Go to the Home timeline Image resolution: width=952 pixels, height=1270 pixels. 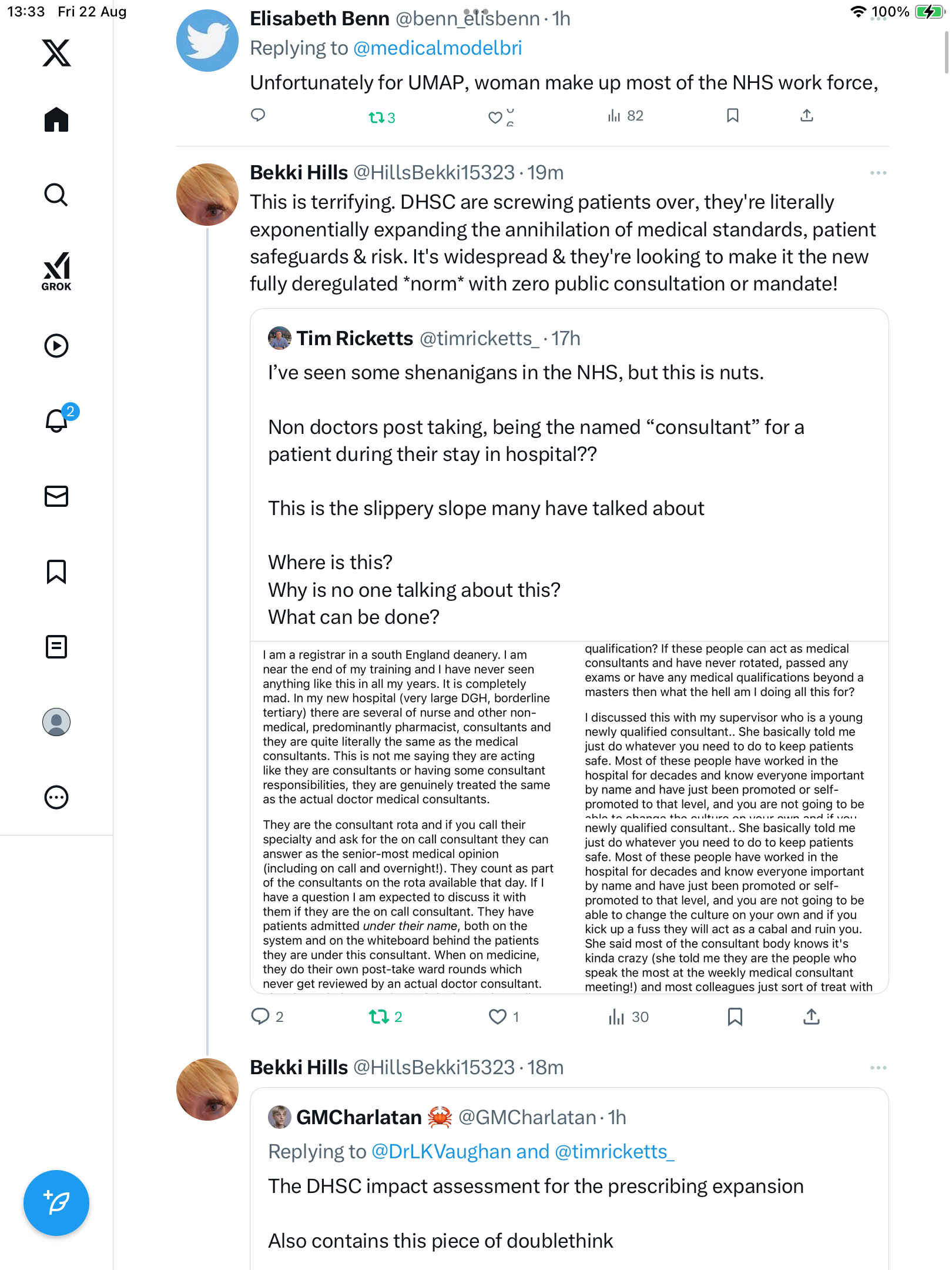click(56, 120)
